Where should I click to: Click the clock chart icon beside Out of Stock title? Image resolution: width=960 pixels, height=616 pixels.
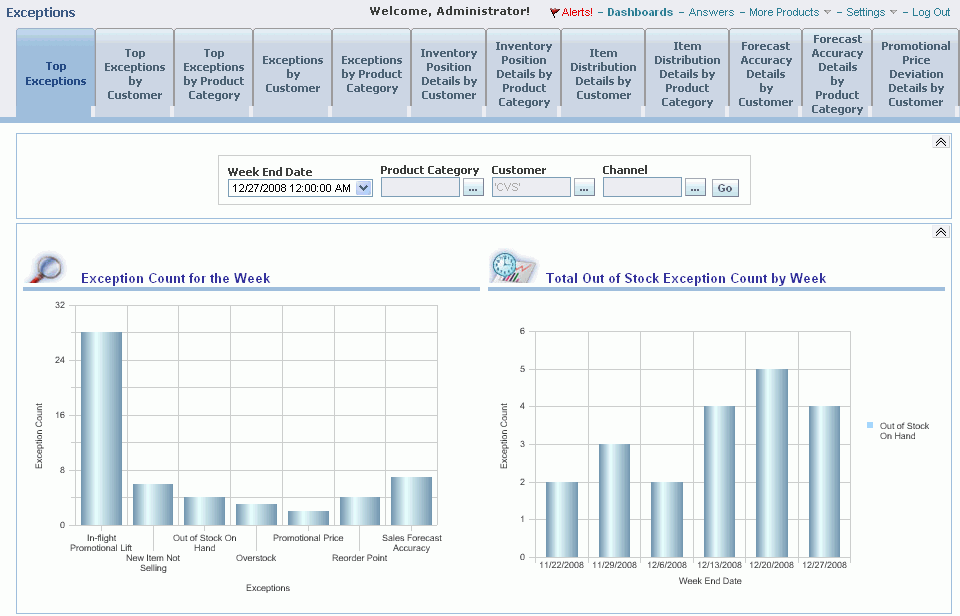[513, 267]
